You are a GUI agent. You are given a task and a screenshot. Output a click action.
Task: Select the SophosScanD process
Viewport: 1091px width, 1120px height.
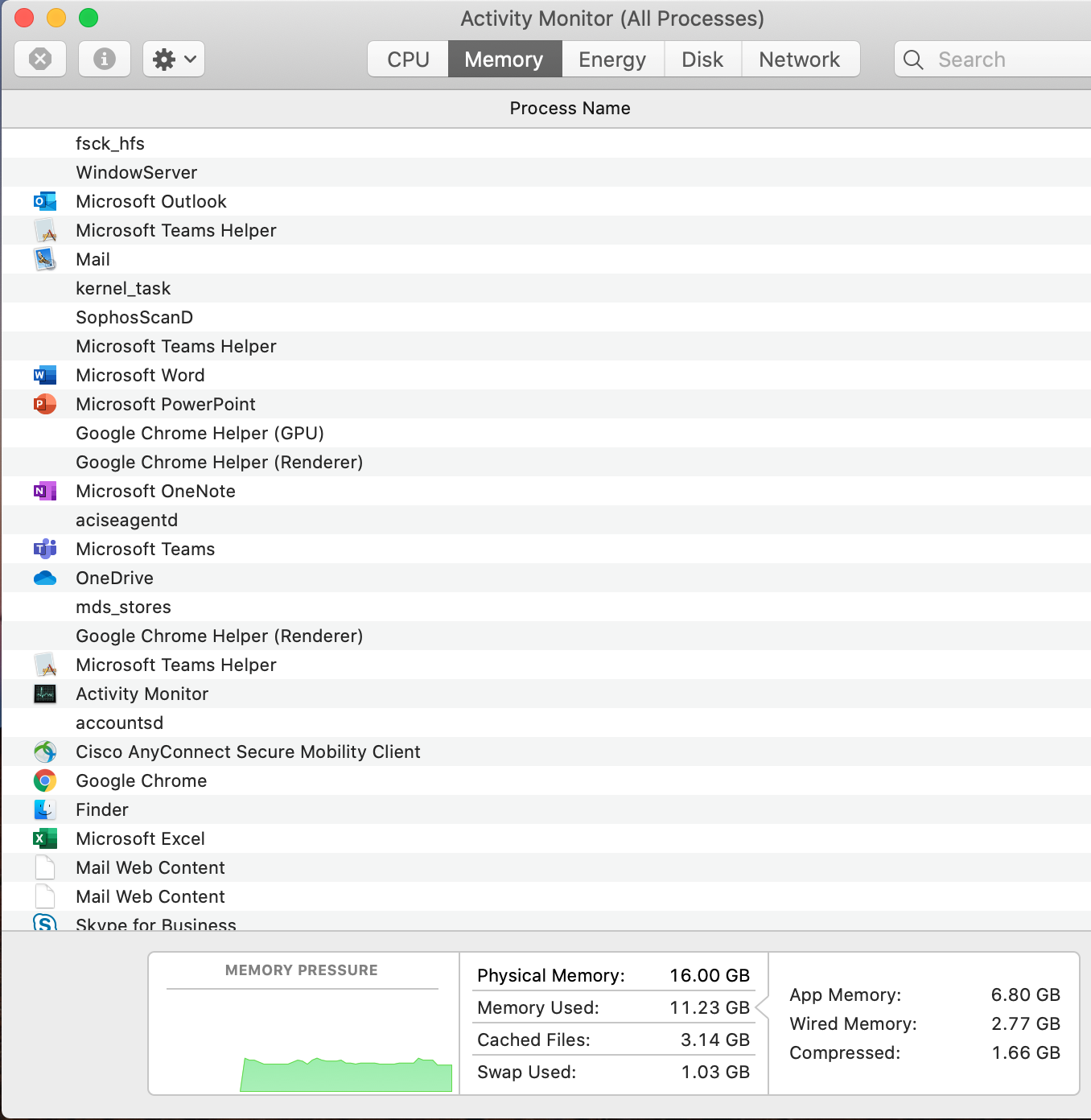point(546,317)
